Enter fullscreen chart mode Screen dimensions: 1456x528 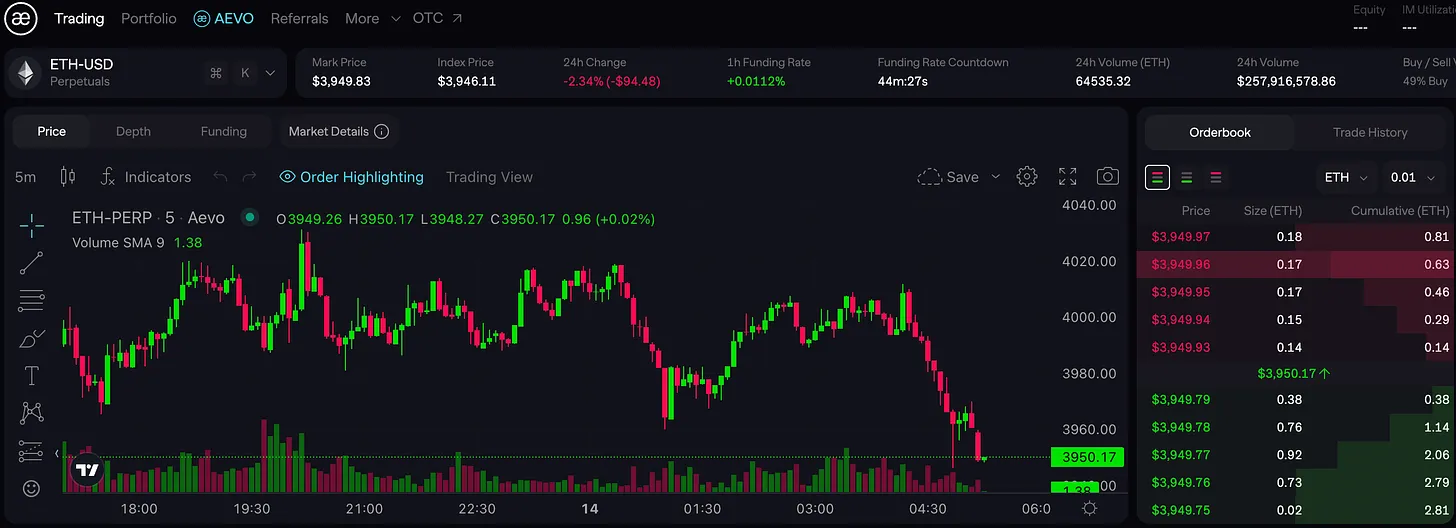[1067, 177]
